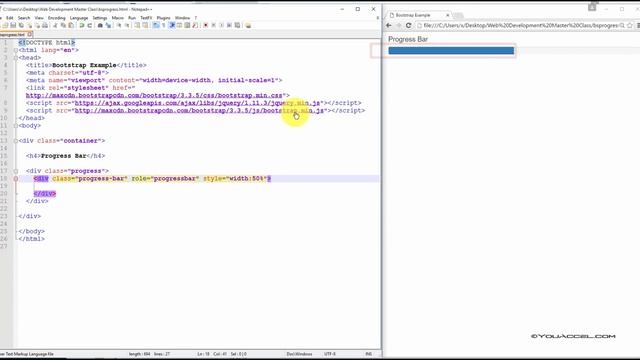Viewport: 640px width, 360px height.
Task: Click the closing </body> tag line
Action: coord(31,231)
